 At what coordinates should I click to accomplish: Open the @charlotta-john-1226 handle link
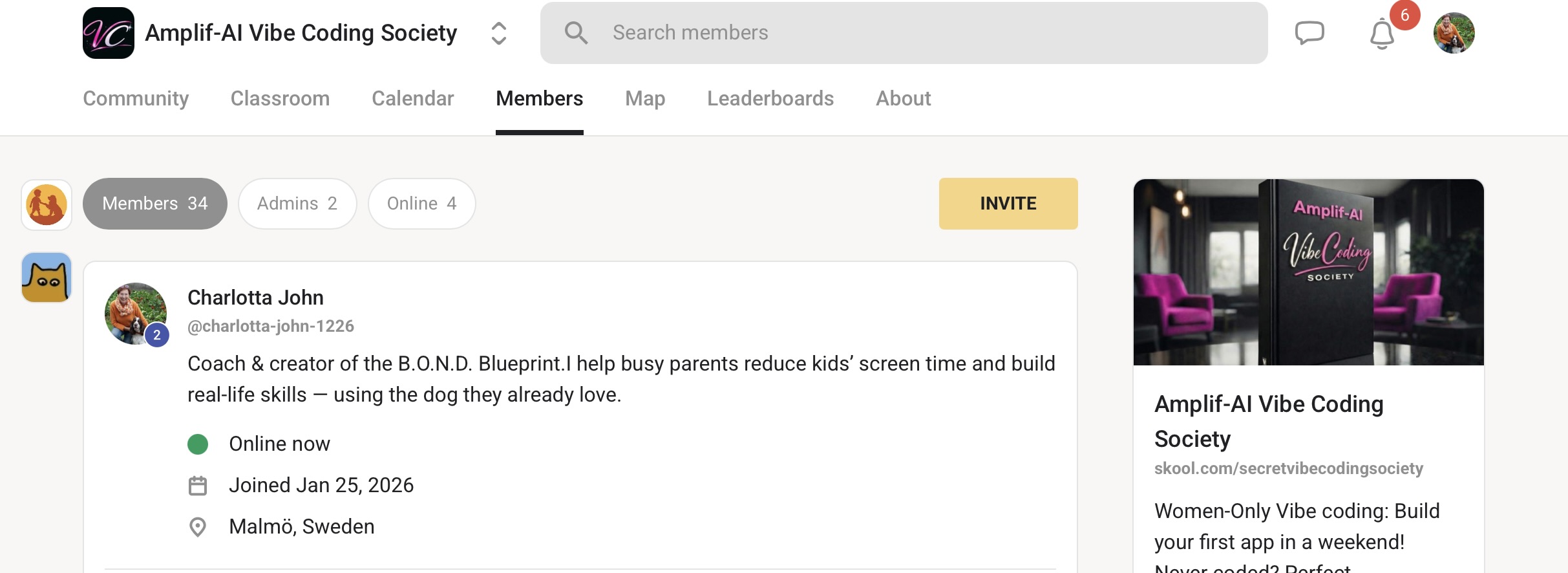coord(271,326)
